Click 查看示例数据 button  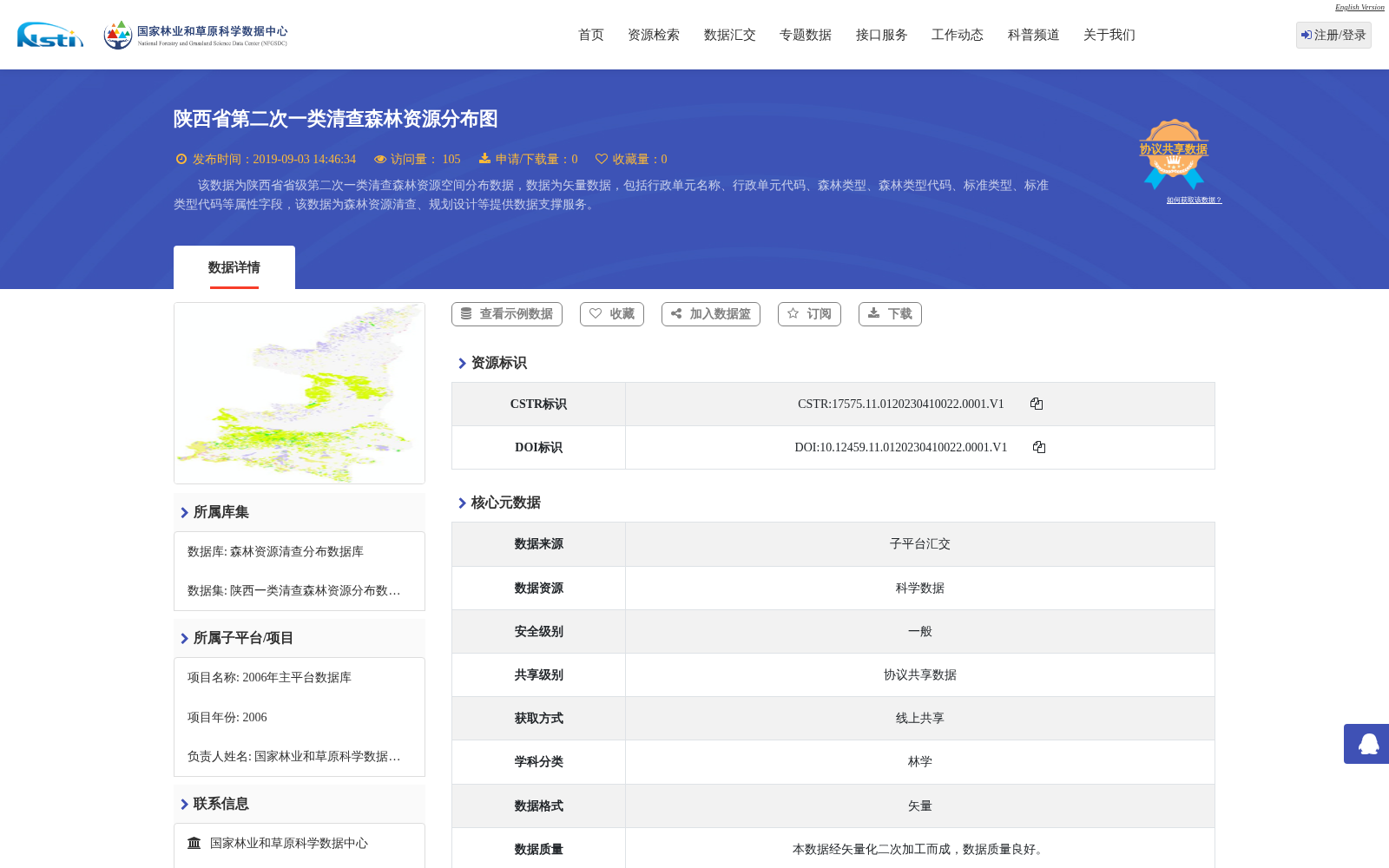[507, 314]
